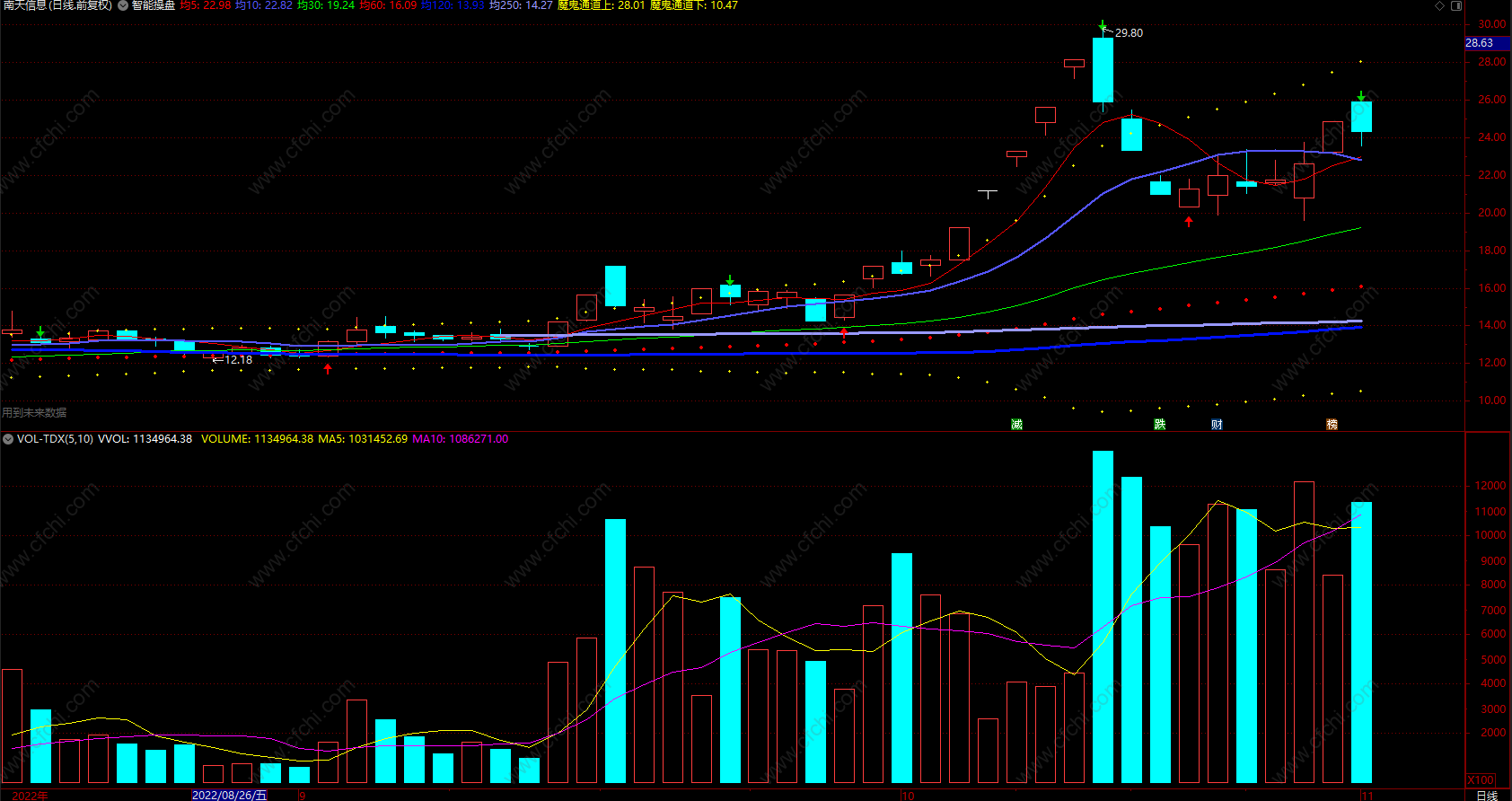Click the 魔鬼通道下: 10.47 label
The width and height of the screenshot is (1512, 801).
pos(694,5)
